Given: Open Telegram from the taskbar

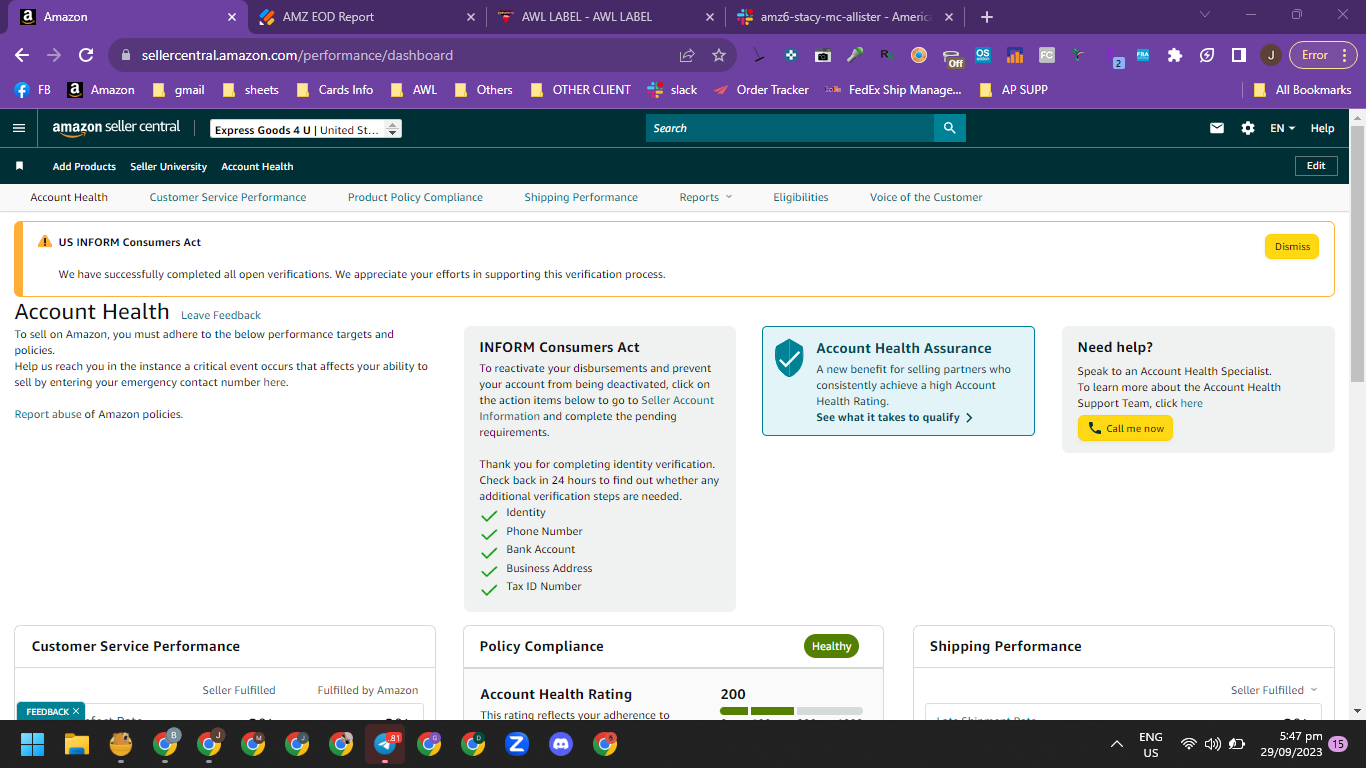Looking at the screenshot, I should pos(385,744).
